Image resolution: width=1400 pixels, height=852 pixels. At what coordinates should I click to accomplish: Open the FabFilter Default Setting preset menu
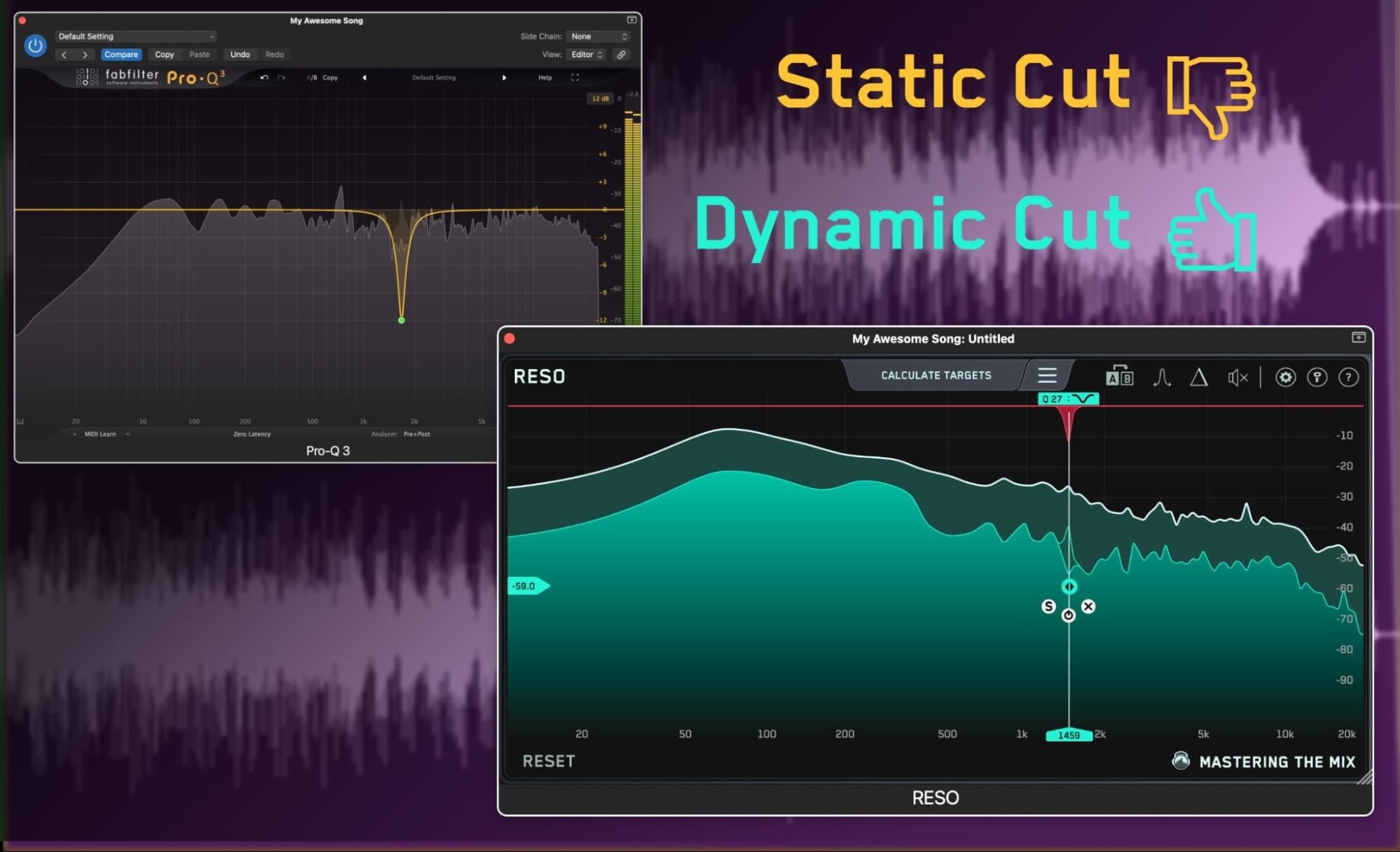point(434,78)
